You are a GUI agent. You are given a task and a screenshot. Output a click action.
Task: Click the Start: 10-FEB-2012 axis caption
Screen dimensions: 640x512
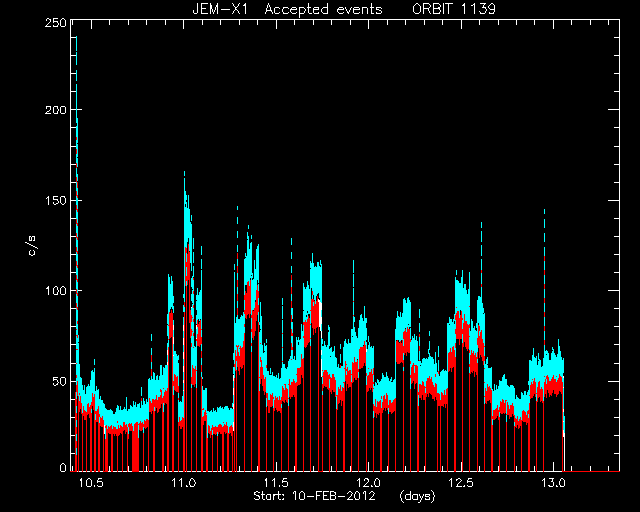(314, 496)
